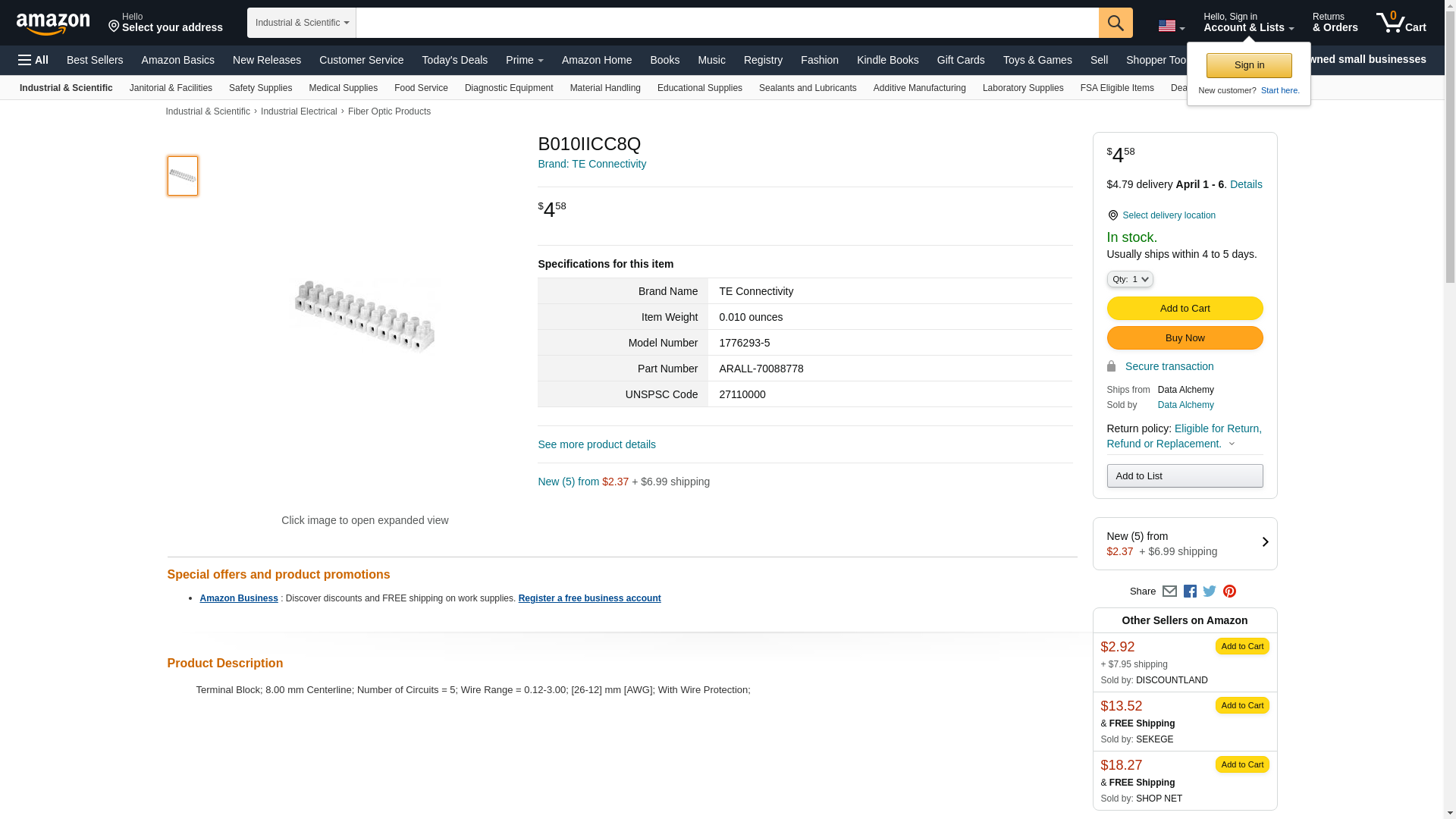Expand the return policy details chevron
1456x819 pixels.
tap(1232, 444)
